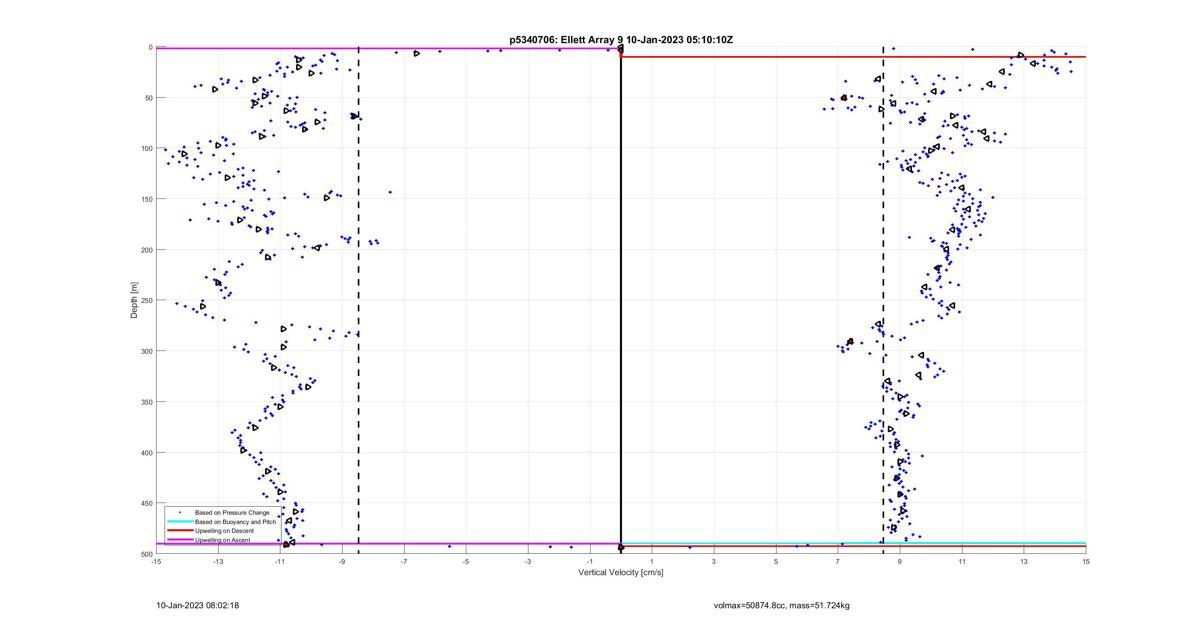Viewport: 1200px width, 622px height.
Task: Click the x-axis tick label '-7'
Action: click(404, 561)
